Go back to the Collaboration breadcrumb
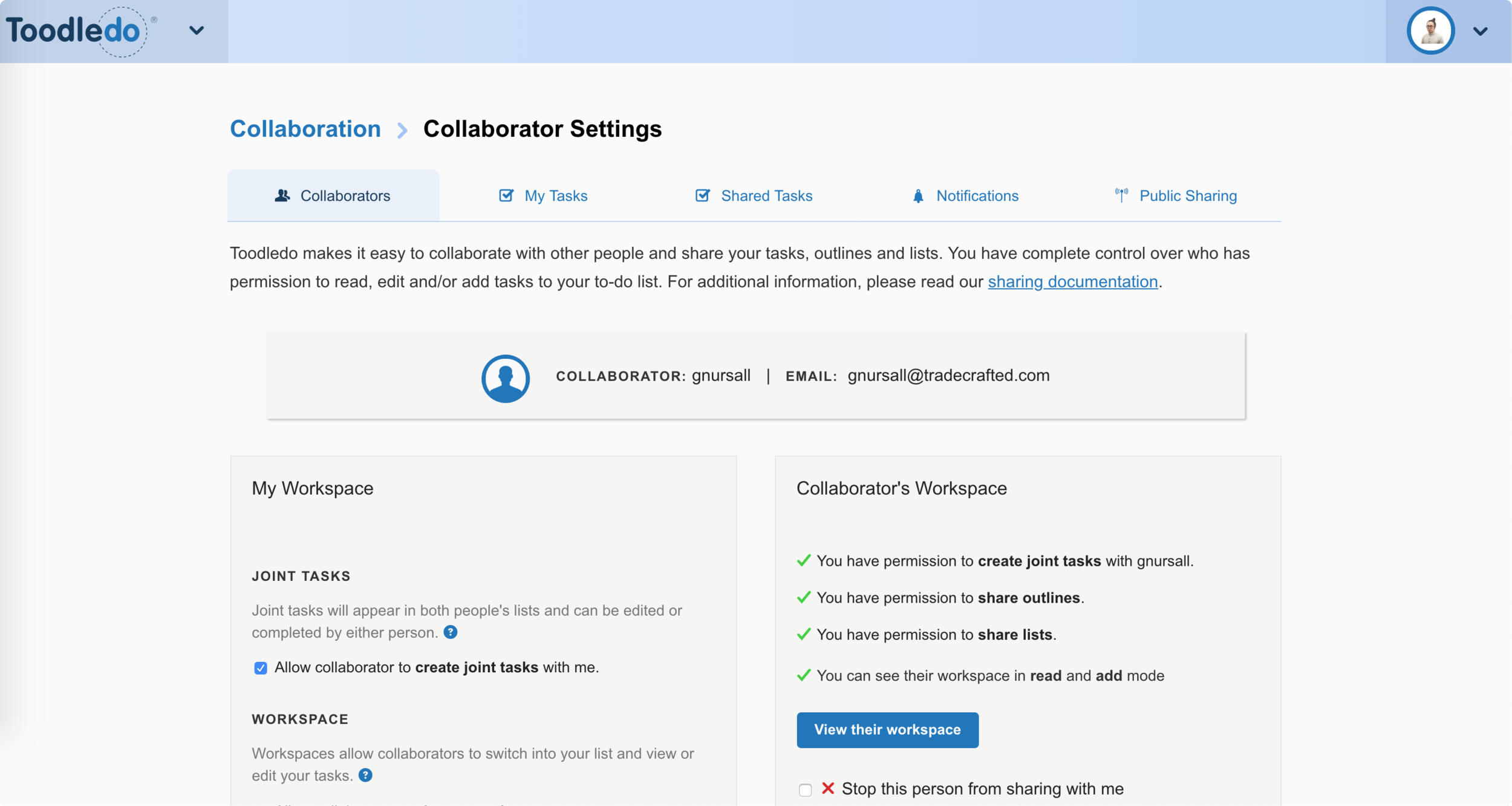 point(305,129)
